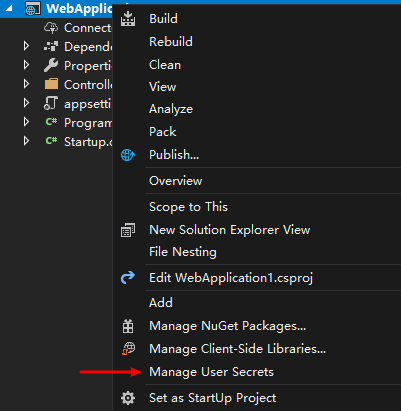This screenshot has height=411, width=401.
Task: Click the blue arrow icon beside Edit WebApplication1.csproj
Action: (x=128, y=278)
